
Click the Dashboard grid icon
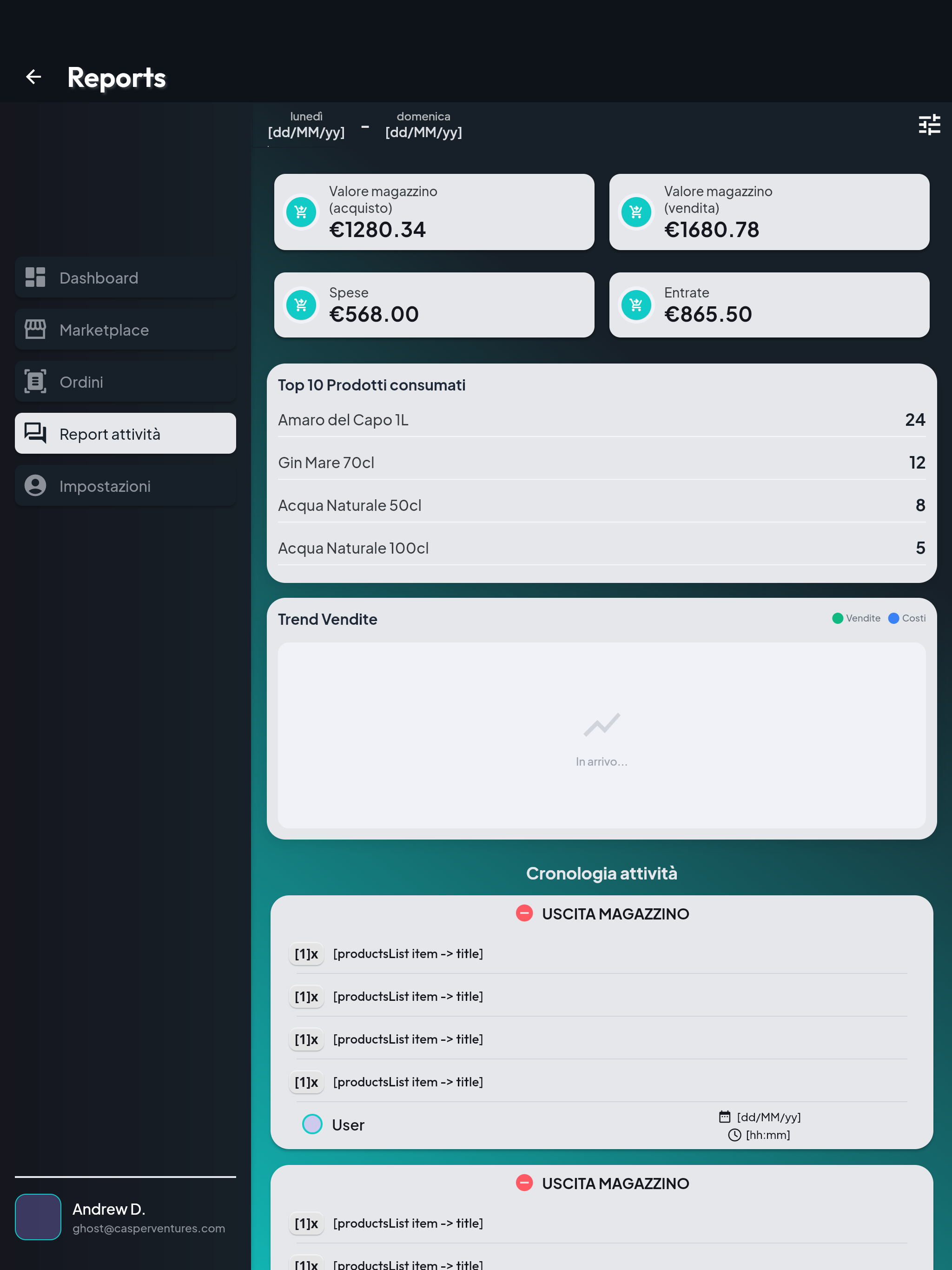[x=35, y=278]
